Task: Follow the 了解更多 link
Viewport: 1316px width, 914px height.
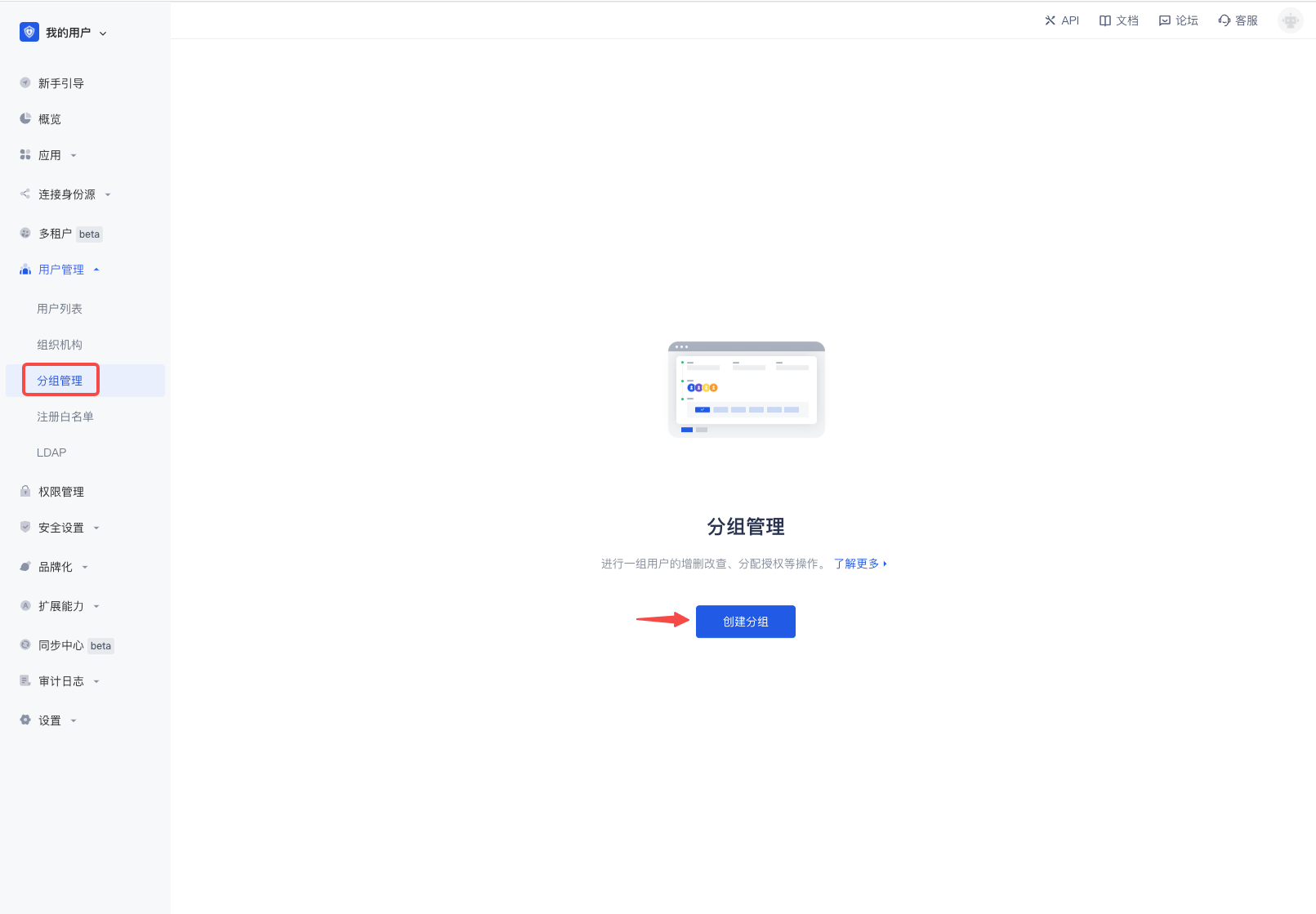Action: (859, 564)
